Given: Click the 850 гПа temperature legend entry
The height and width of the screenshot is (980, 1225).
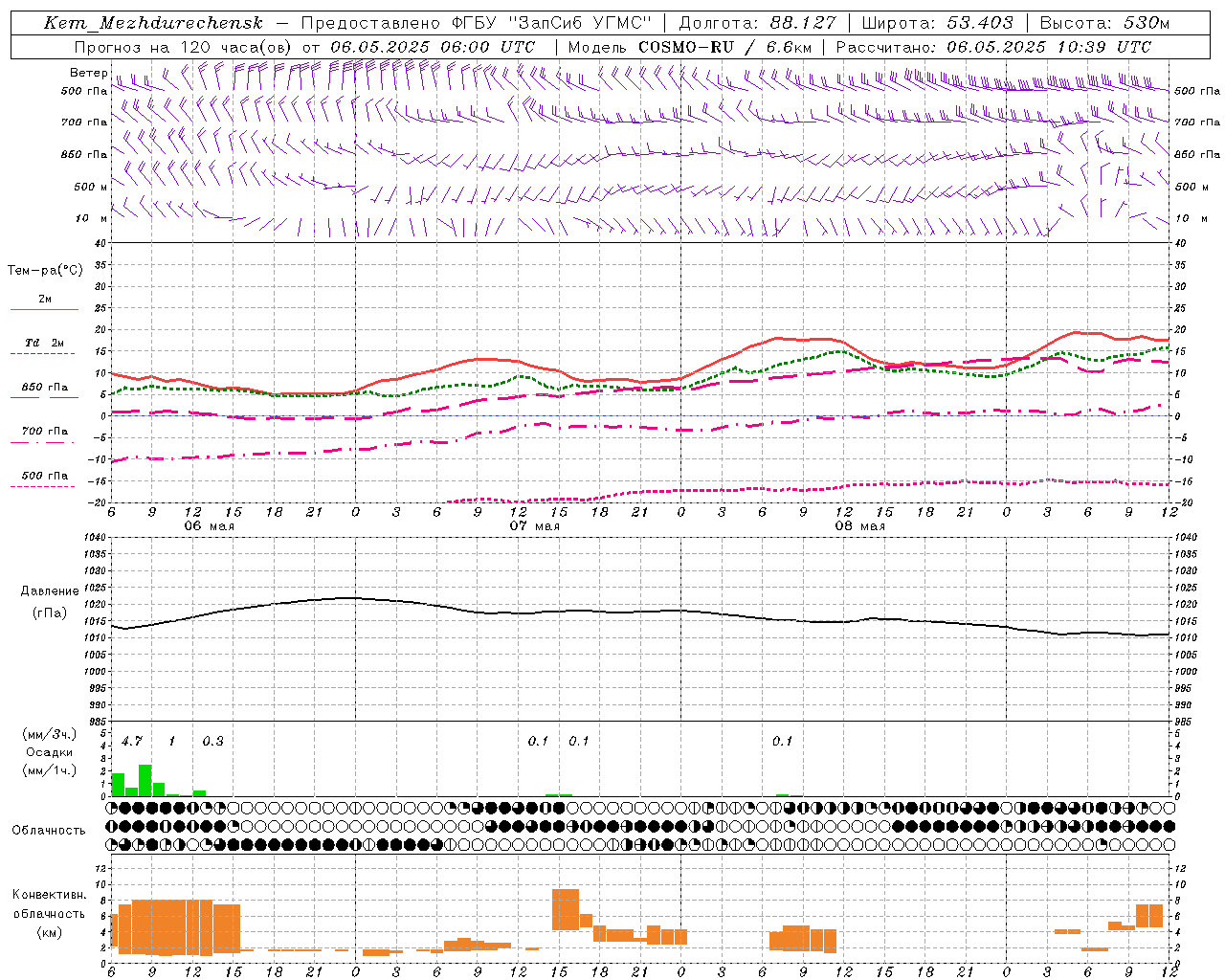Looking at the screenshot, I should (45, 388).
